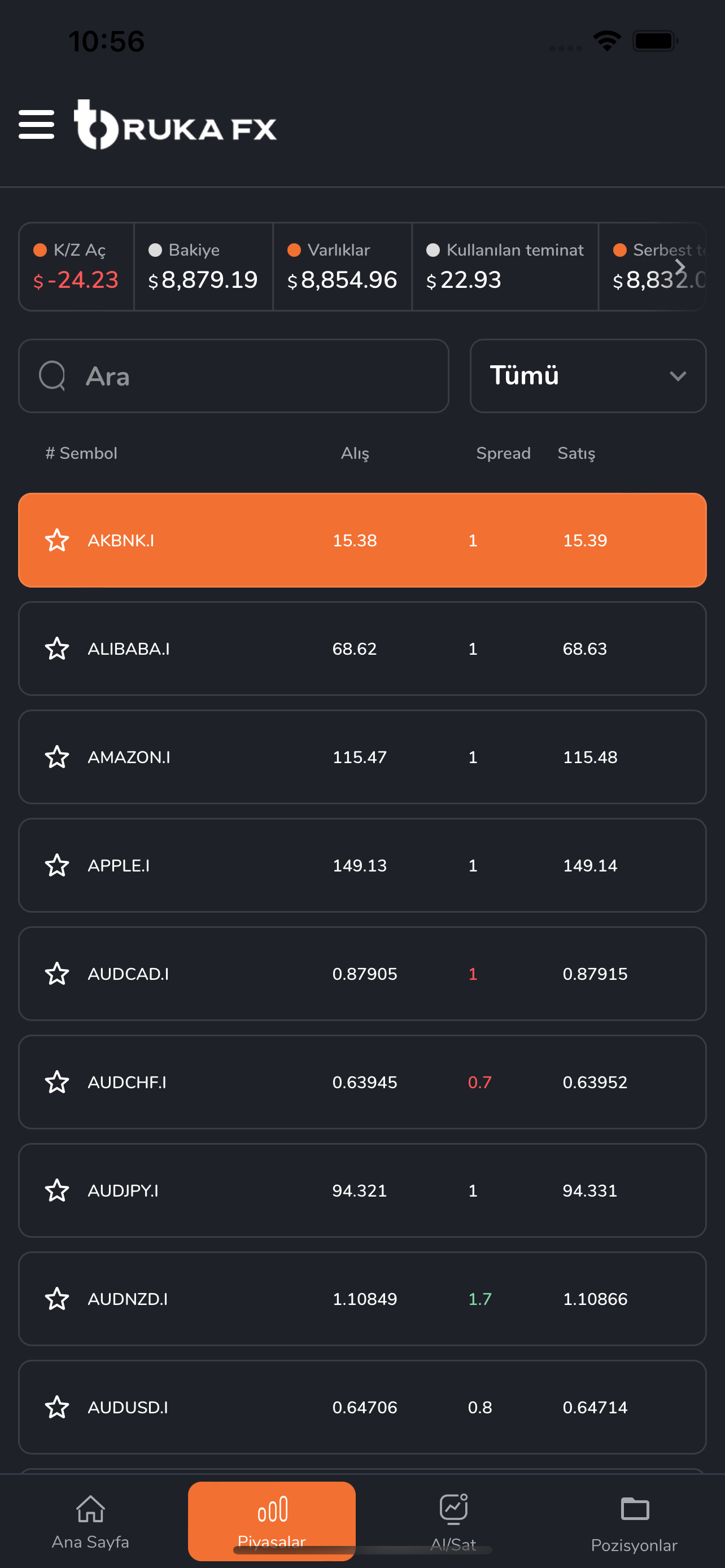Open the AUDUSD.I symbol name
Viewport: 725px width, 1568px height.
point(128,1407)
